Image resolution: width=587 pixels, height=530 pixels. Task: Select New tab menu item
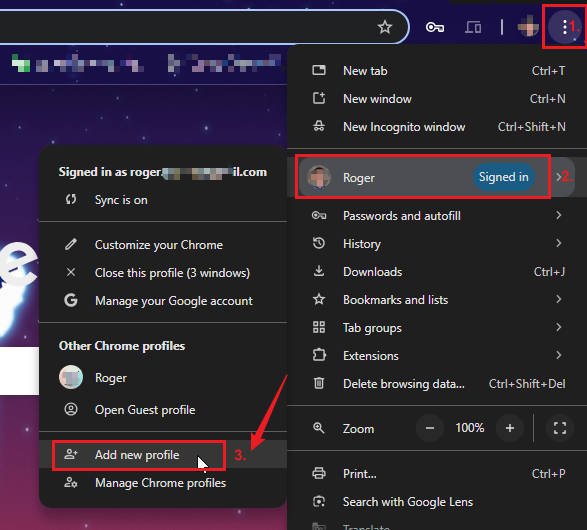click(x=437, y=70)
